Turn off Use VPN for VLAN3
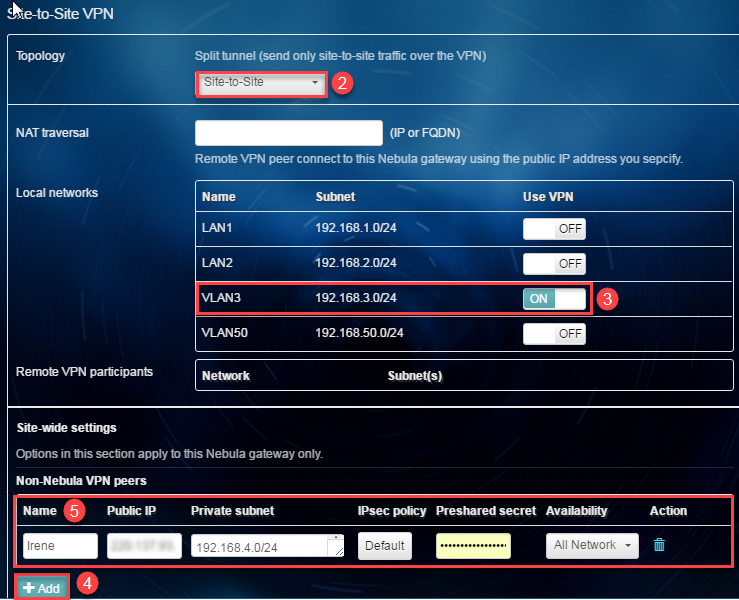The height and width of the screenshot is (600, 739). [554, 298]
